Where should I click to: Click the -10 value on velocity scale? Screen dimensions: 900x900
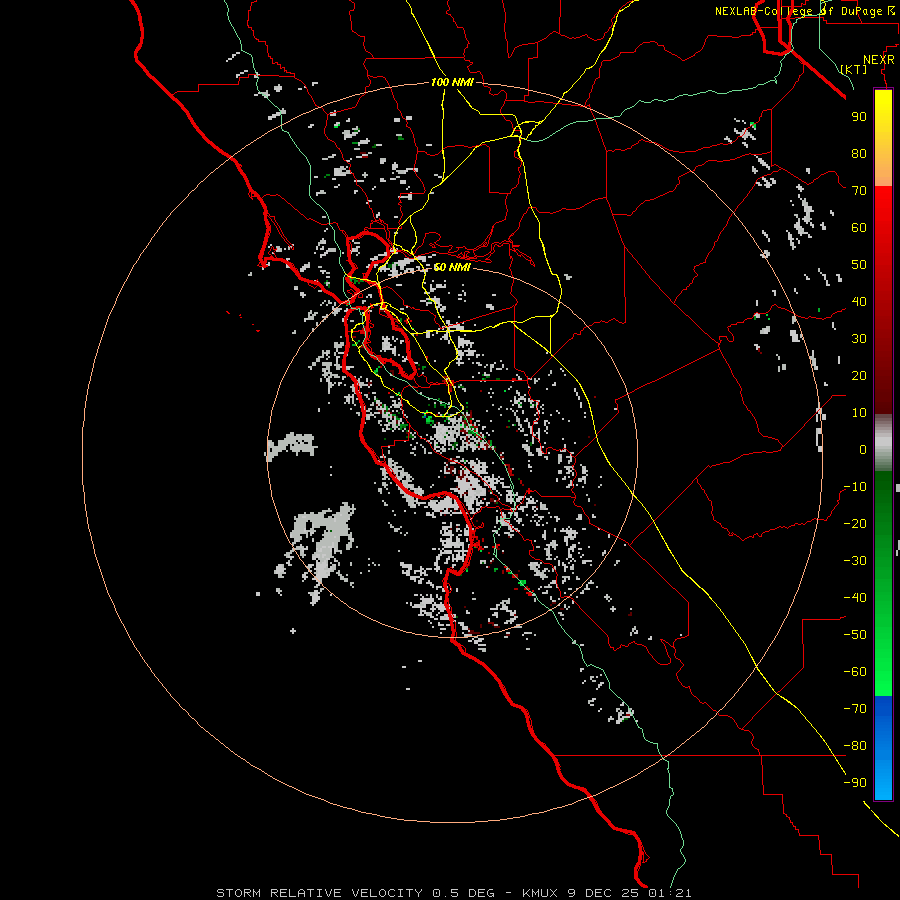(x=855, y=487)
